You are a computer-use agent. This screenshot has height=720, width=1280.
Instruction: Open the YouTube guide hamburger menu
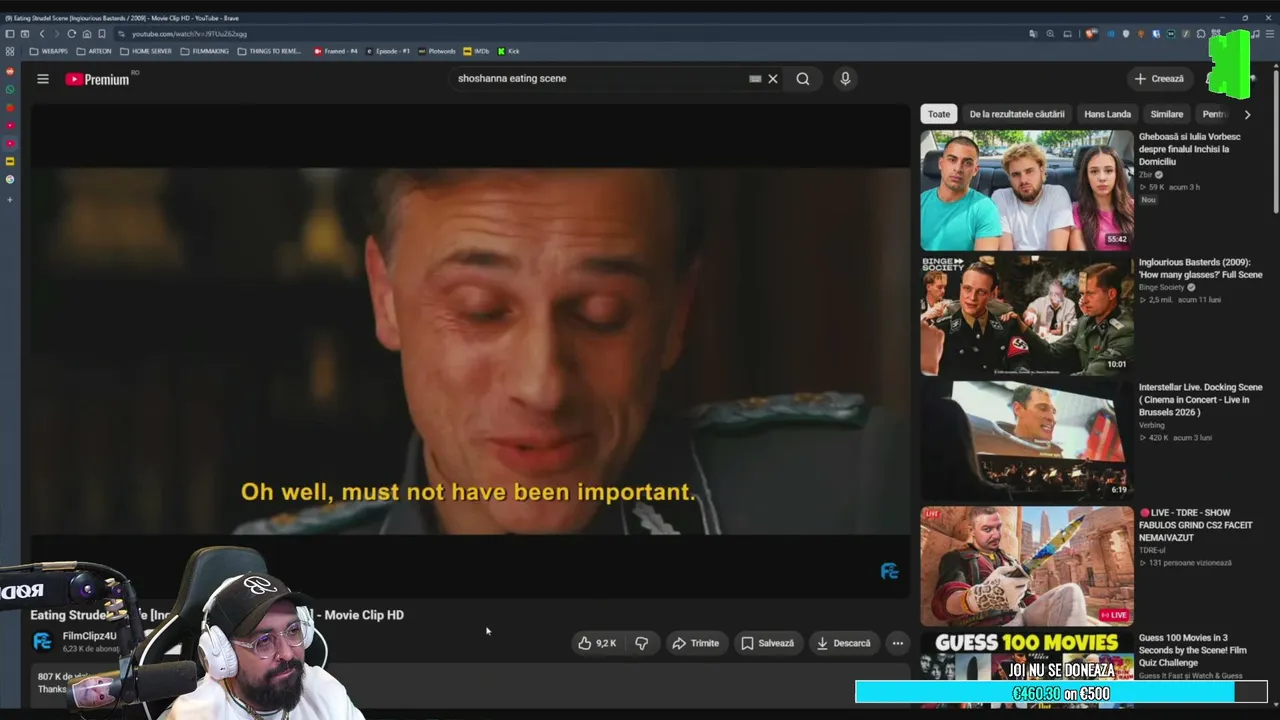[43, 79]
